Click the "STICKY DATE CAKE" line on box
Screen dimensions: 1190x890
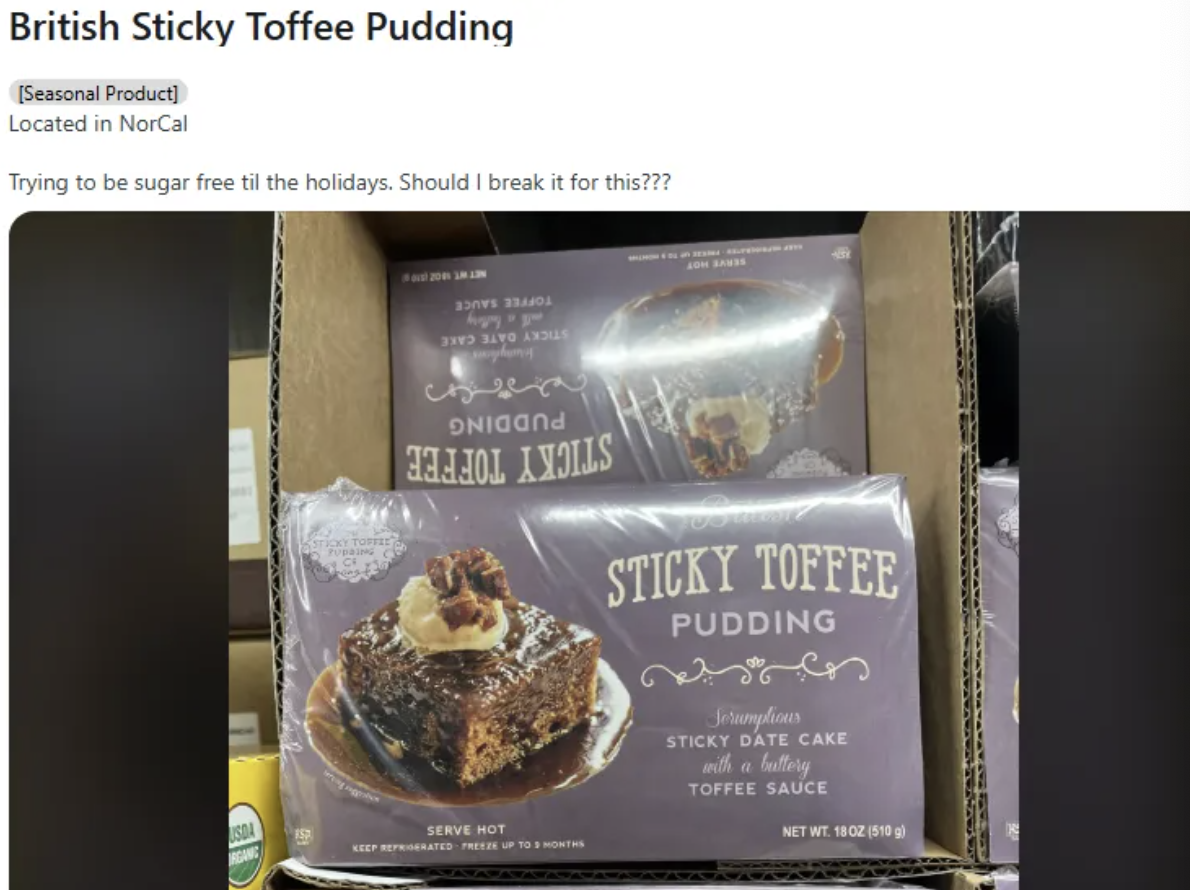[757, 740]
